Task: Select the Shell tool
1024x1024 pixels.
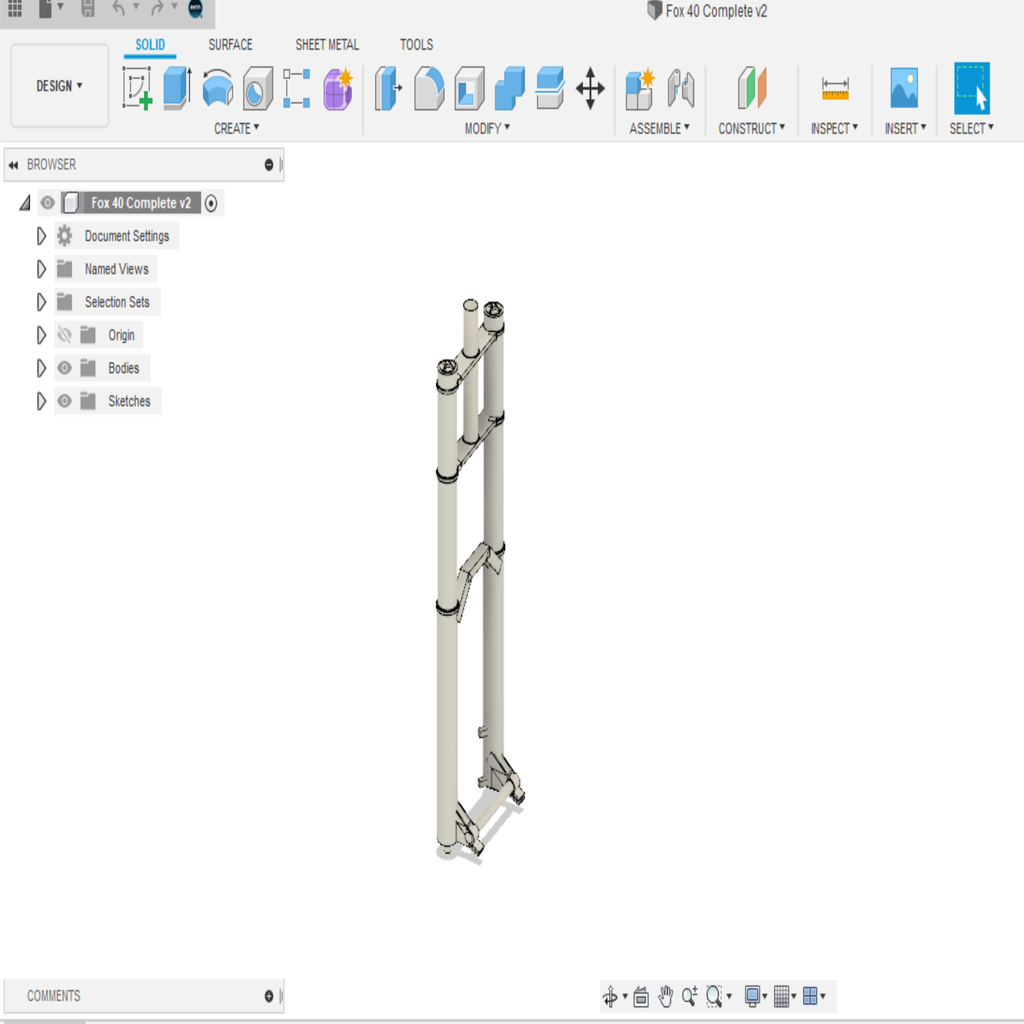Action: point(470,88)
